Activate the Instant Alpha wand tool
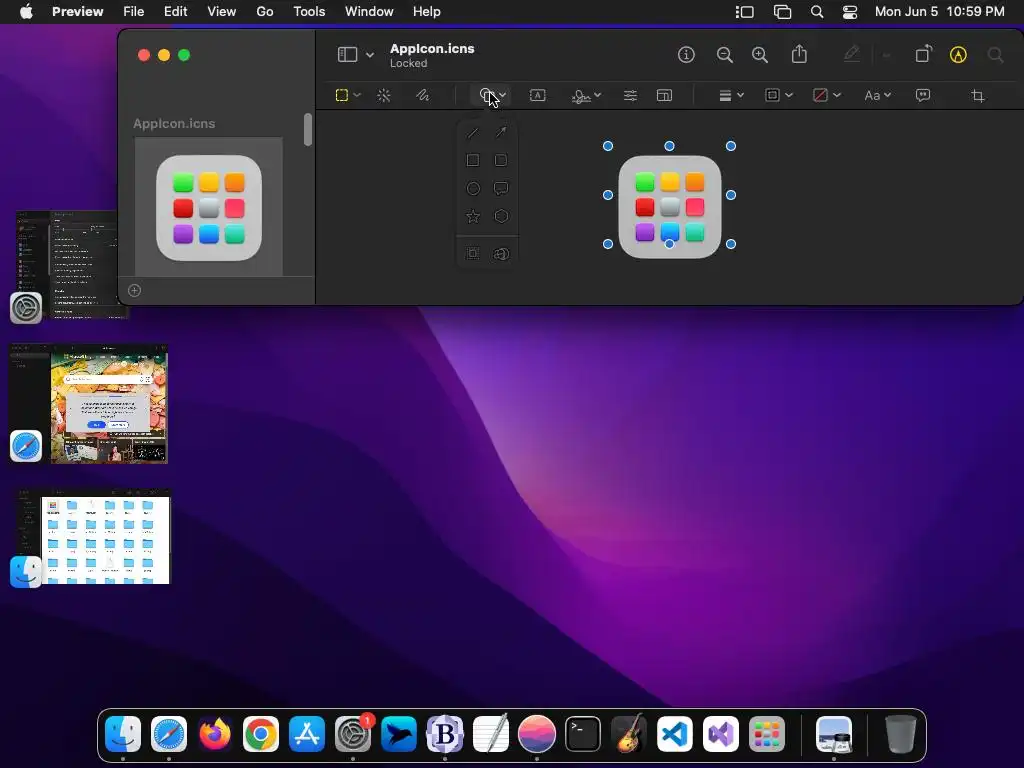The image size is (1024, 768). pyautogui.click(x=384, y=95)
